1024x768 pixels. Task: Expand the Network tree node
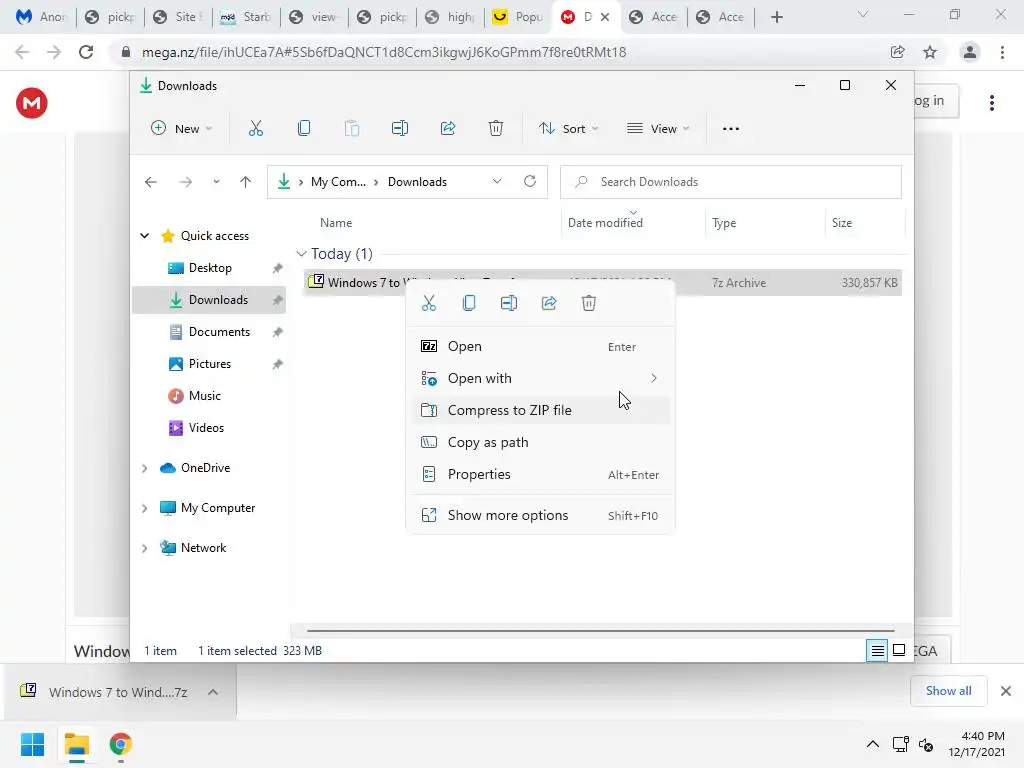[x=145, y=548]
